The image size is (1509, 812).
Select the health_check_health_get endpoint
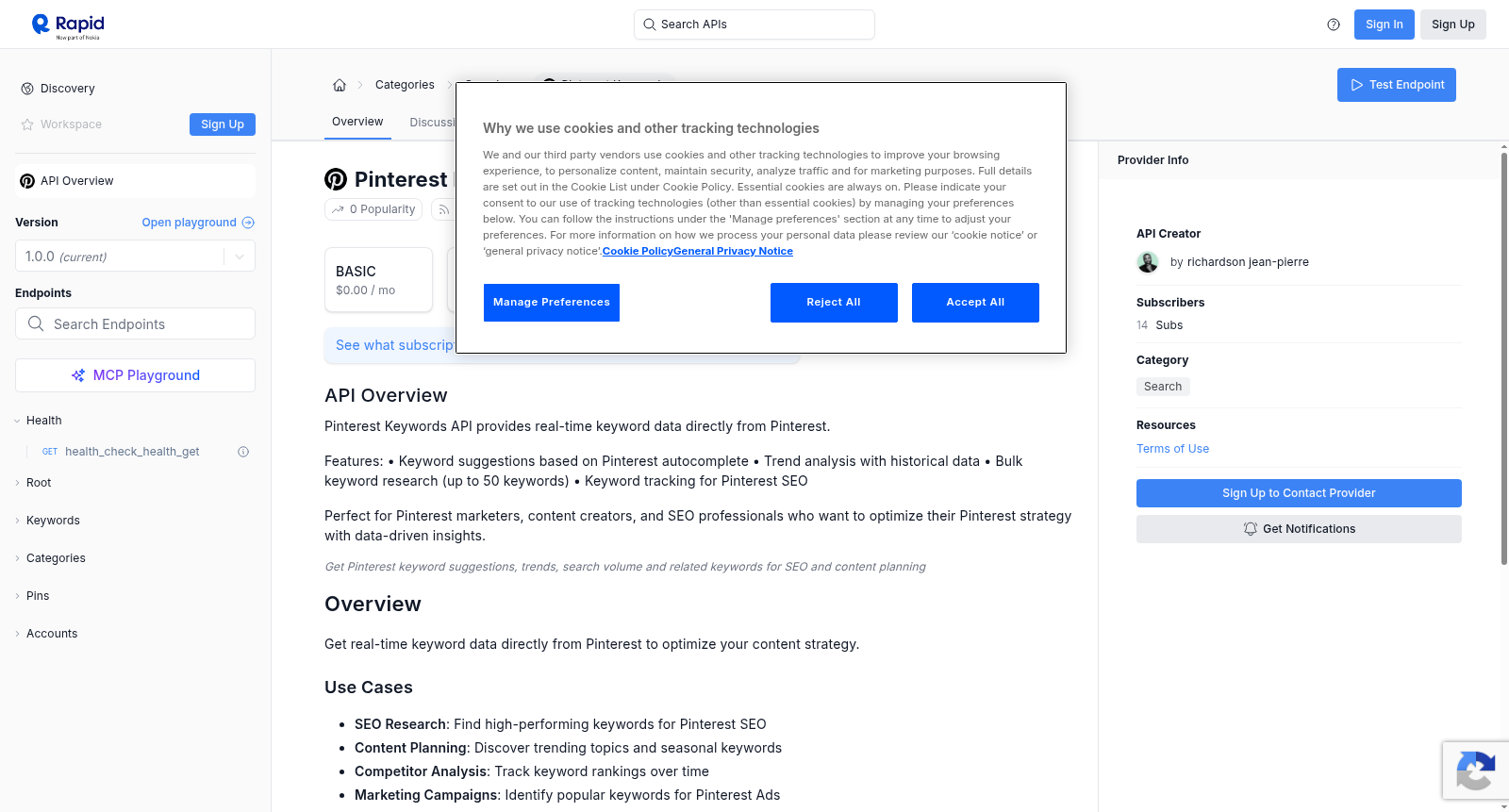click(x=132, y=452)
